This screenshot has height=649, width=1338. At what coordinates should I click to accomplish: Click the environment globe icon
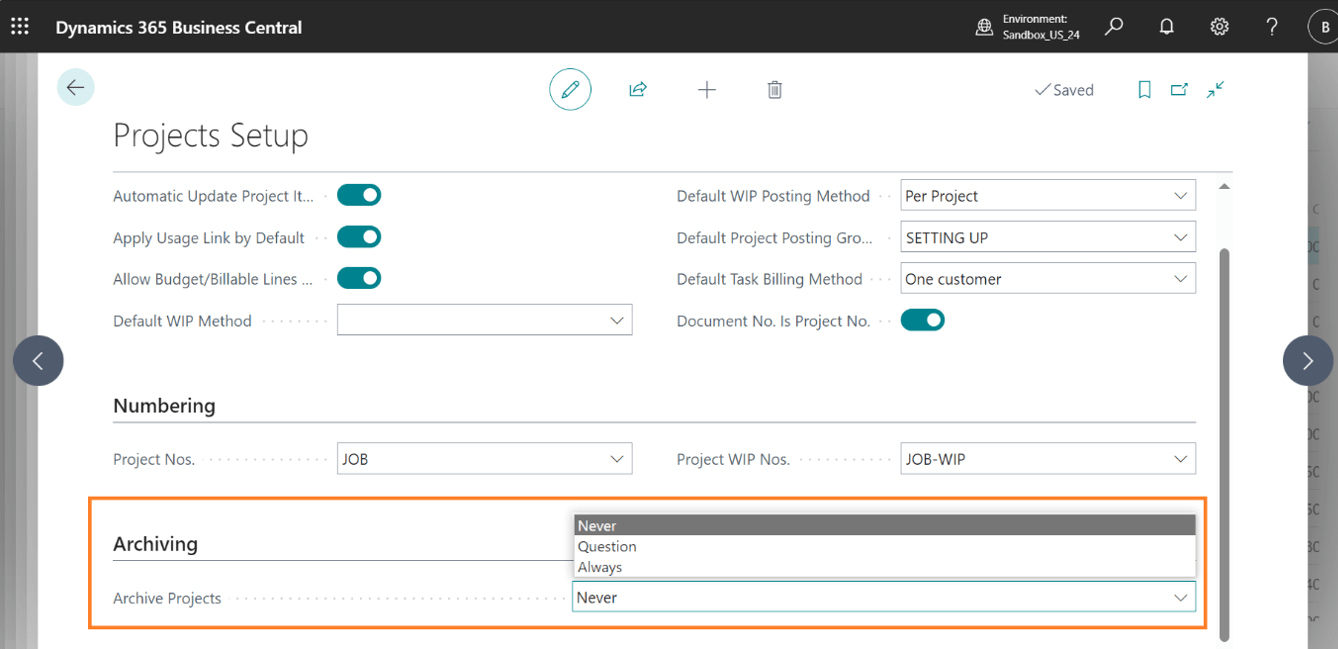coord(984,28)
